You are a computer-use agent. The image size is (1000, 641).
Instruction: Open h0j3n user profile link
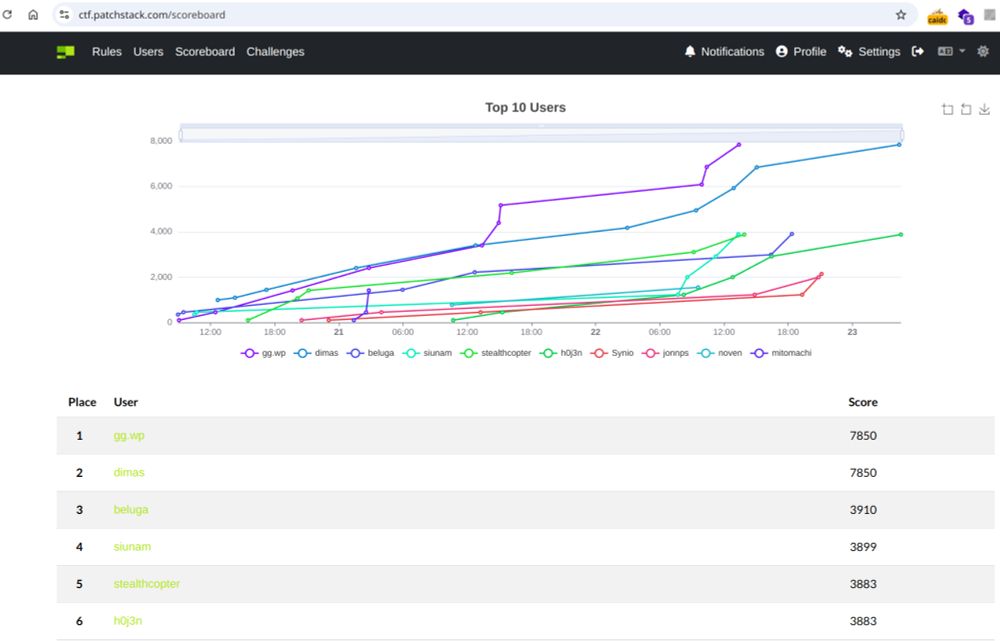point(128,621)
